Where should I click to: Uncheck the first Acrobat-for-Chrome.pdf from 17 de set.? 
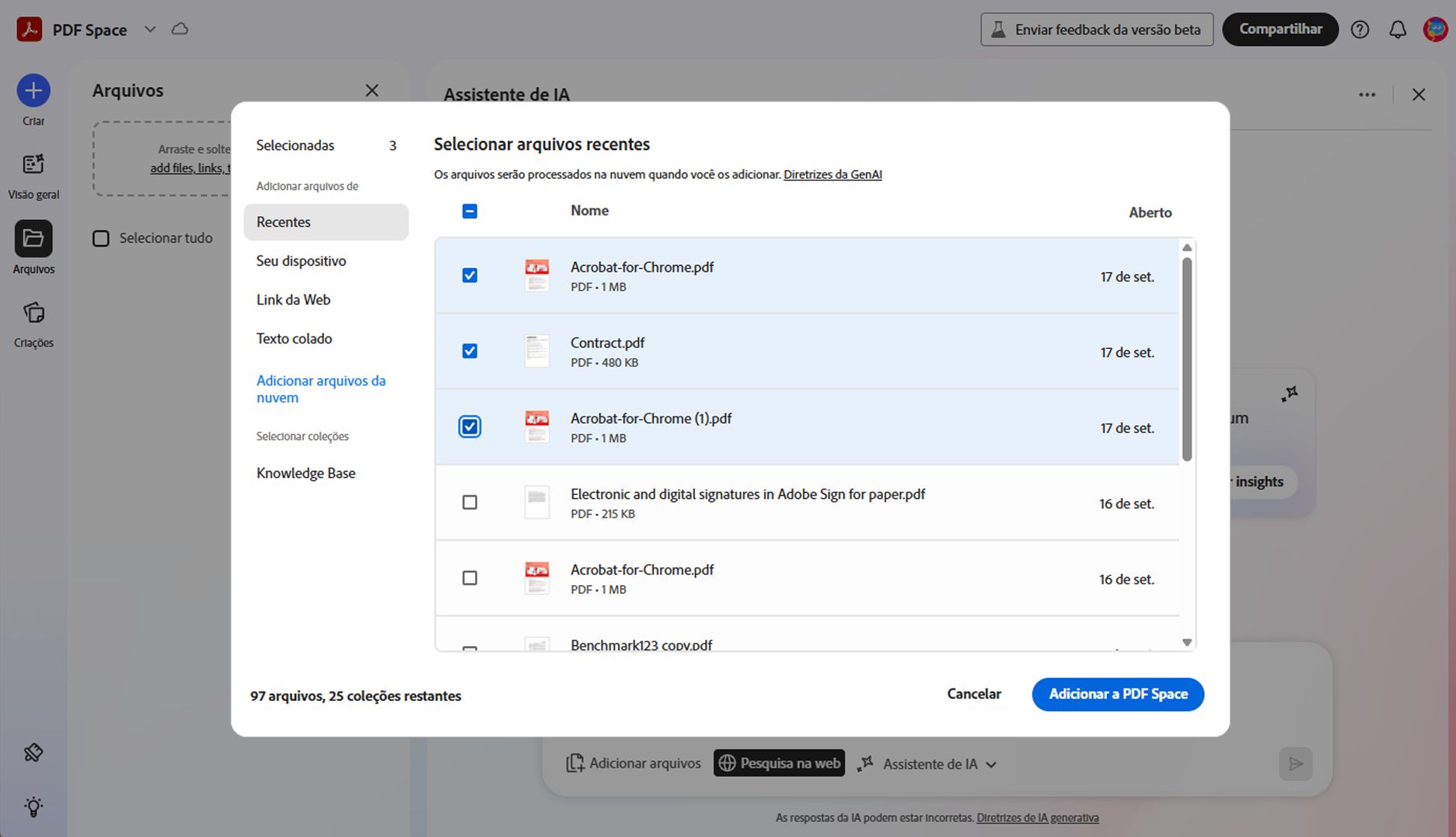pyautogui.click(x=470, y=275)
